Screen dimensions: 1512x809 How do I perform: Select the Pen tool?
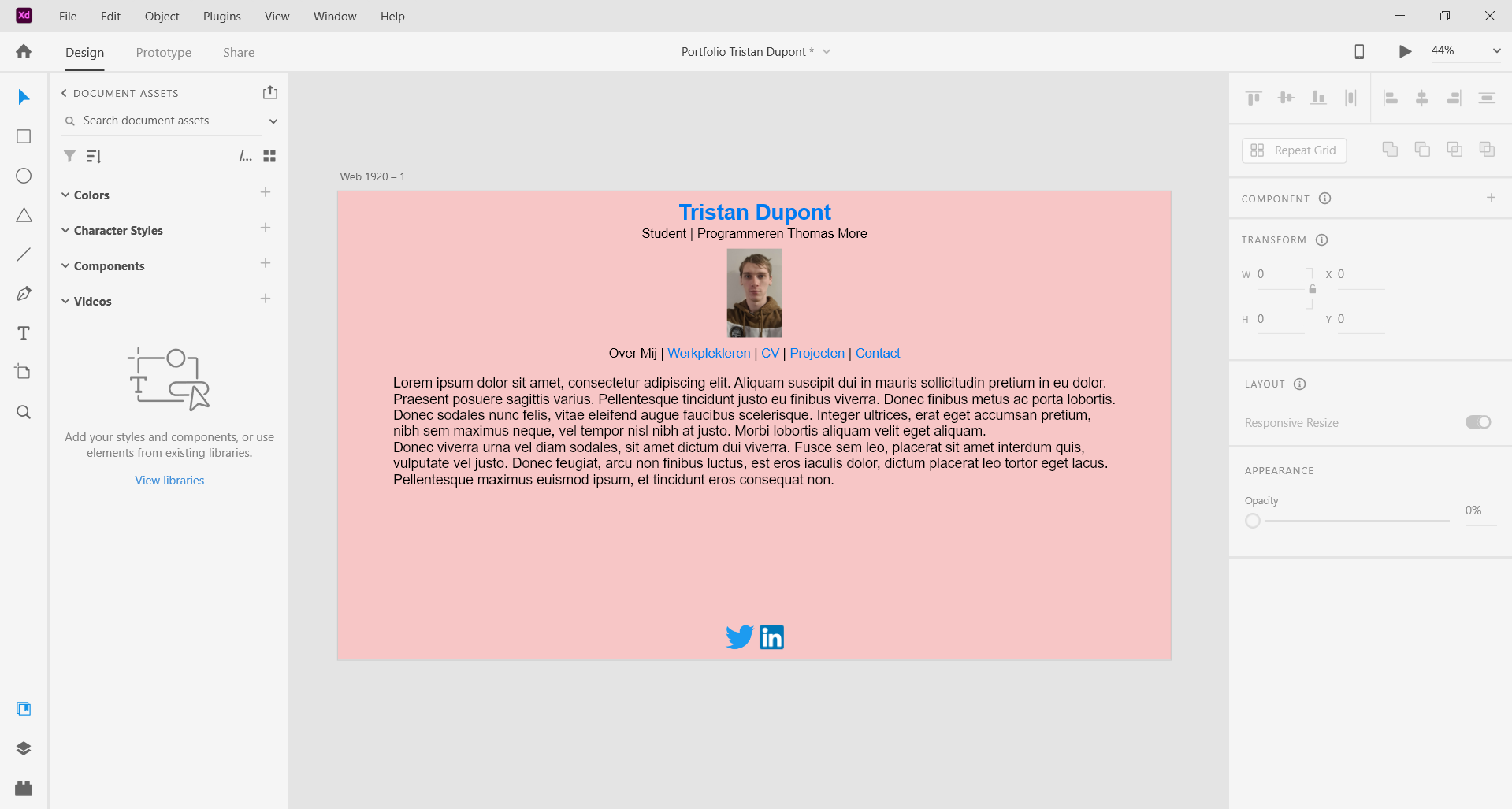click(x=24, y=294)
